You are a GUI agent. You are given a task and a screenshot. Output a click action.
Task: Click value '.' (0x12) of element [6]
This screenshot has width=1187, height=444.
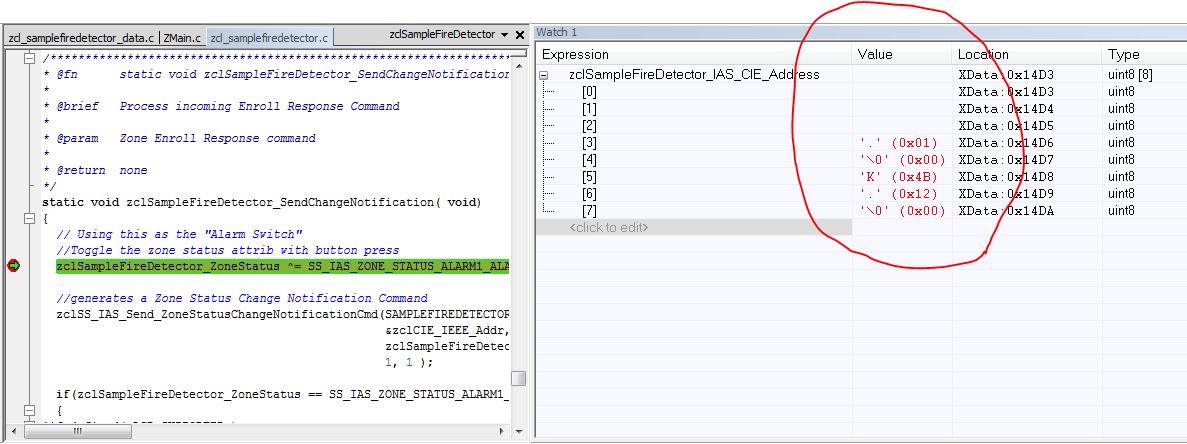point(899,194)
